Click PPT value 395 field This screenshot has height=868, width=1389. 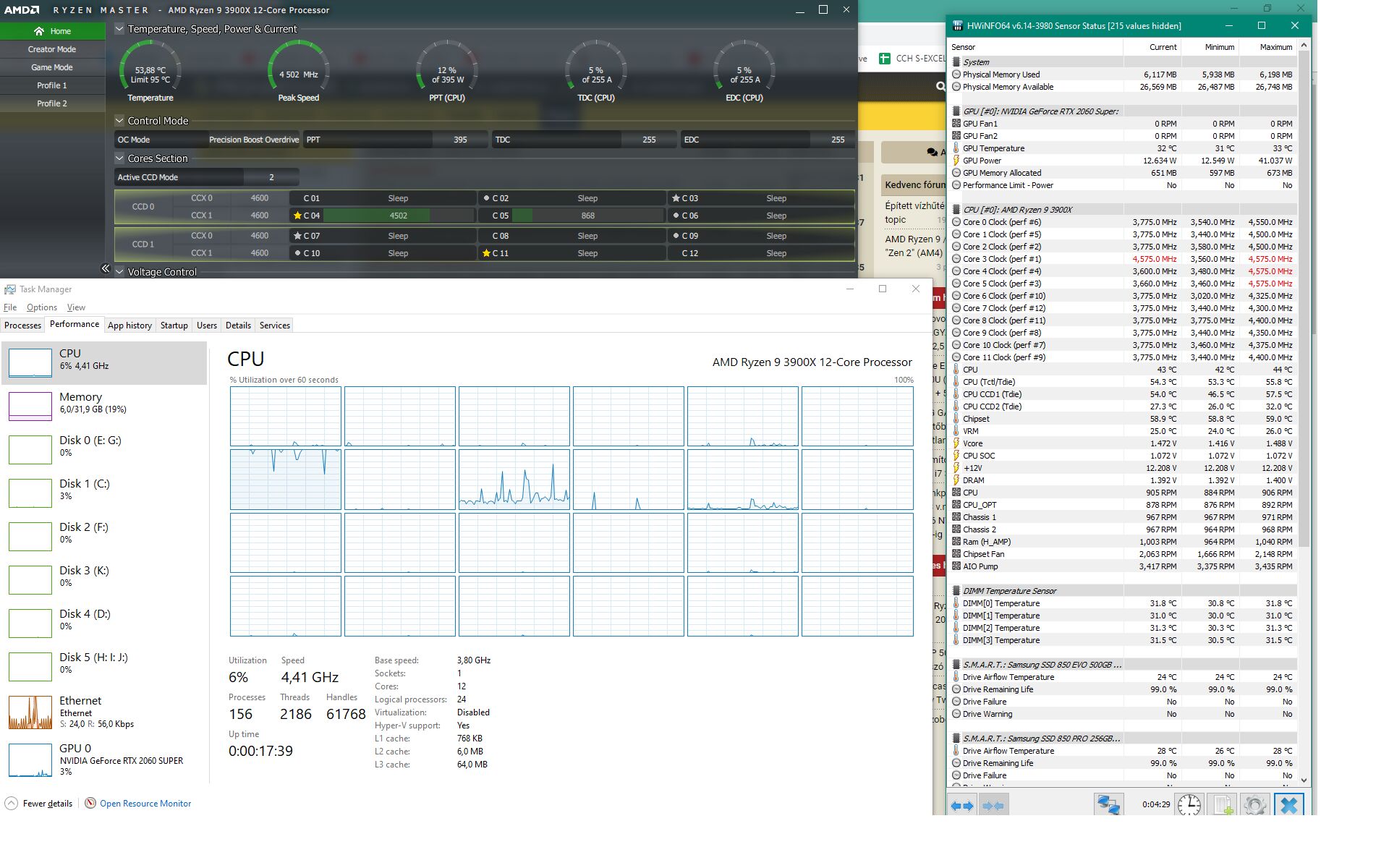click(460, 140)
